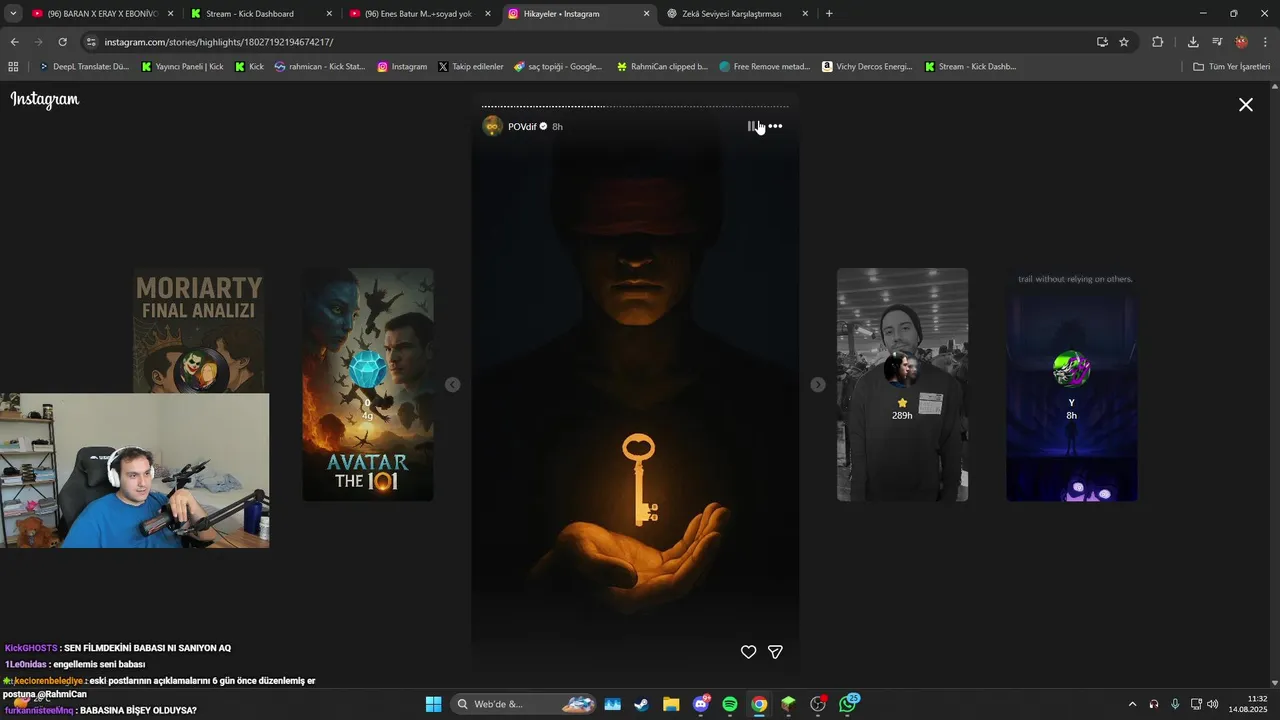Open the Avatar The 101 story thumbnail
This screenshot has width=1280, height=720.
tap(368, 384)
